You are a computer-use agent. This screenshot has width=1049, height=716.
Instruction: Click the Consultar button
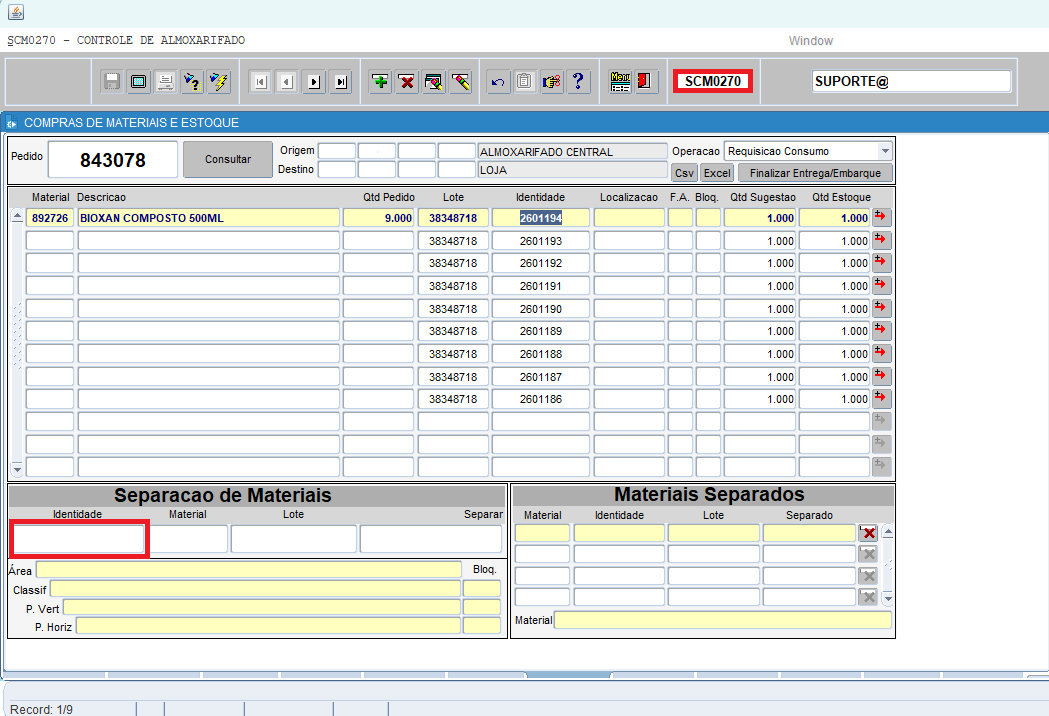[x=228, y=160]
